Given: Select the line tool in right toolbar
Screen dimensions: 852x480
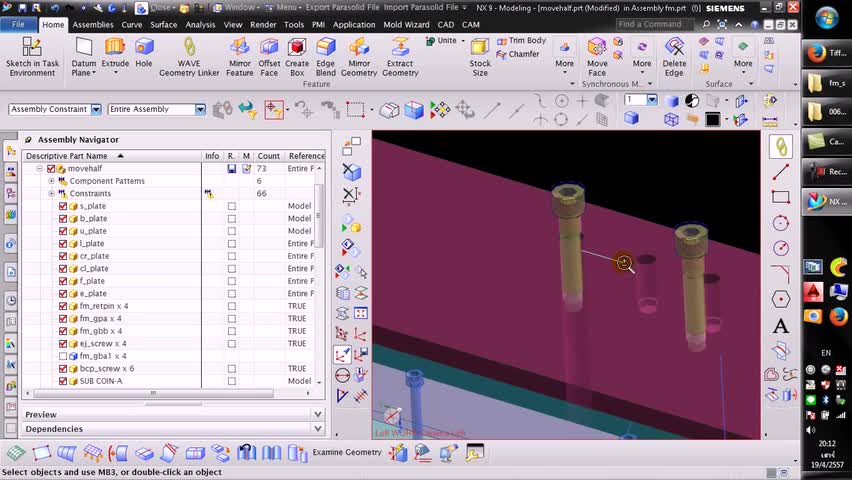Looking at the screenshot, I should coord(781,172).
